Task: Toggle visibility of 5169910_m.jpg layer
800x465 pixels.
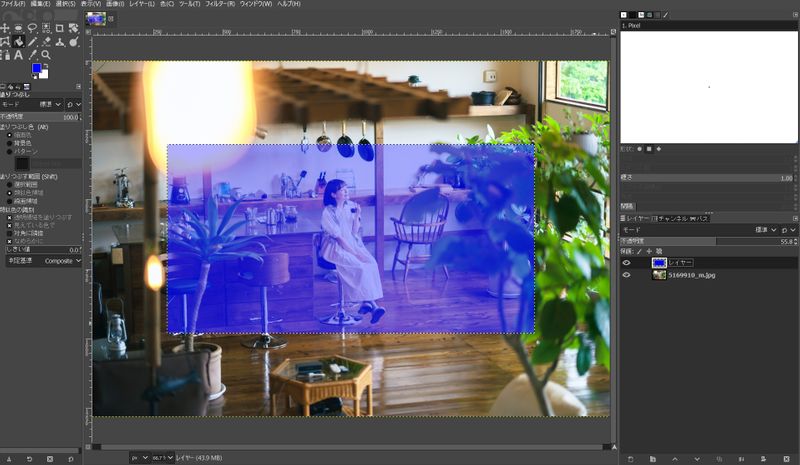Action: (x=626, y=274)
